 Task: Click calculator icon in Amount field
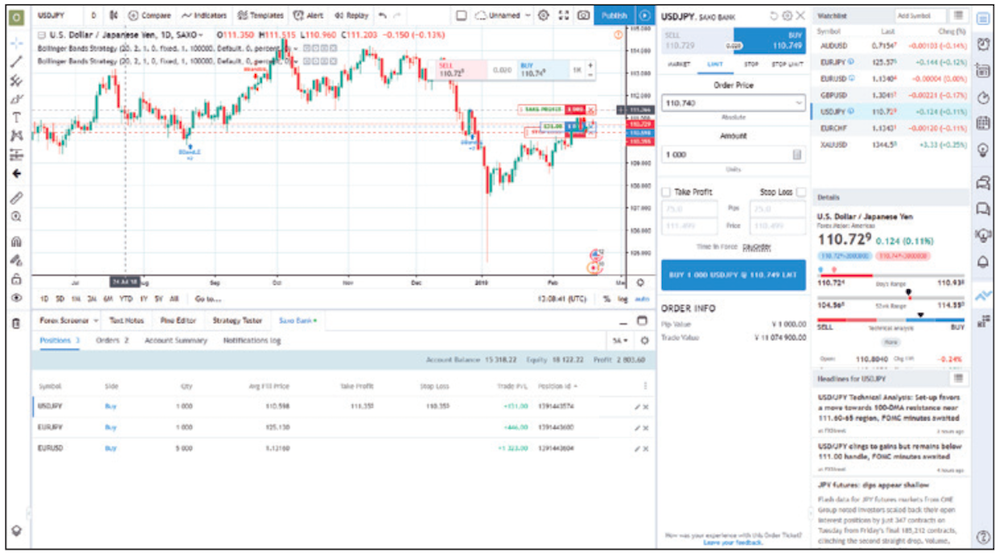pyautogui.click(x=797, y=154)
